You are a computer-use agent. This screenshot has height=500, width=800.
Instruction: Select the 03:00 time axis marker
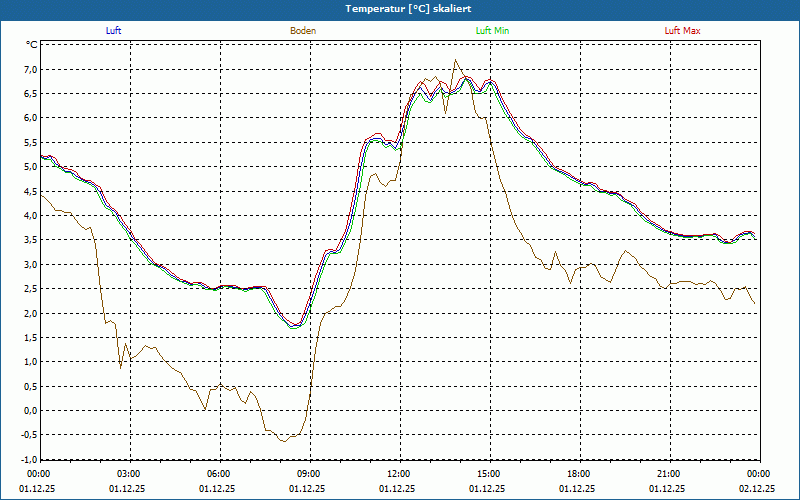tap(129, 474)
